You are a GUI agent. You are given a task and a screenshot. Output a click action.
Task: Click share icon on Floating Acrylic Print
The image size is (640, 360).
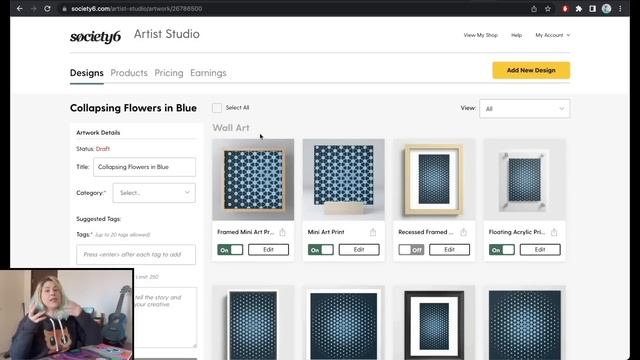tap(554, 232)
